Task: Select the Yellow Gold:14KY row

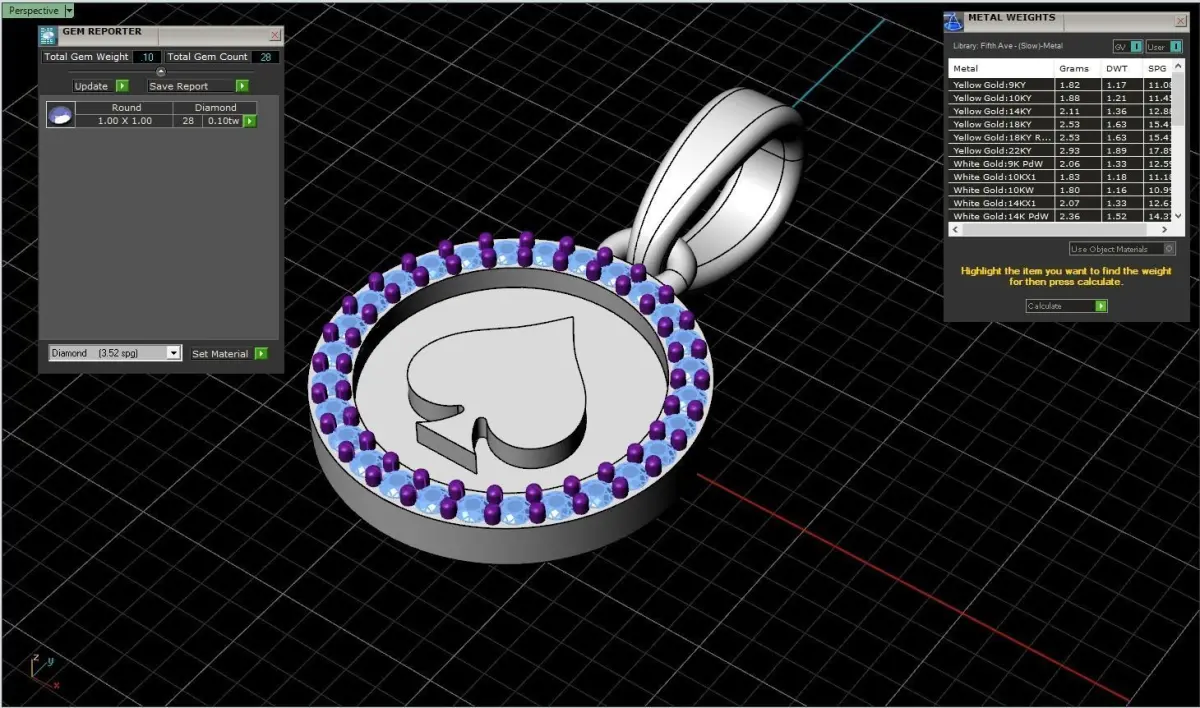Action: 1060,111
